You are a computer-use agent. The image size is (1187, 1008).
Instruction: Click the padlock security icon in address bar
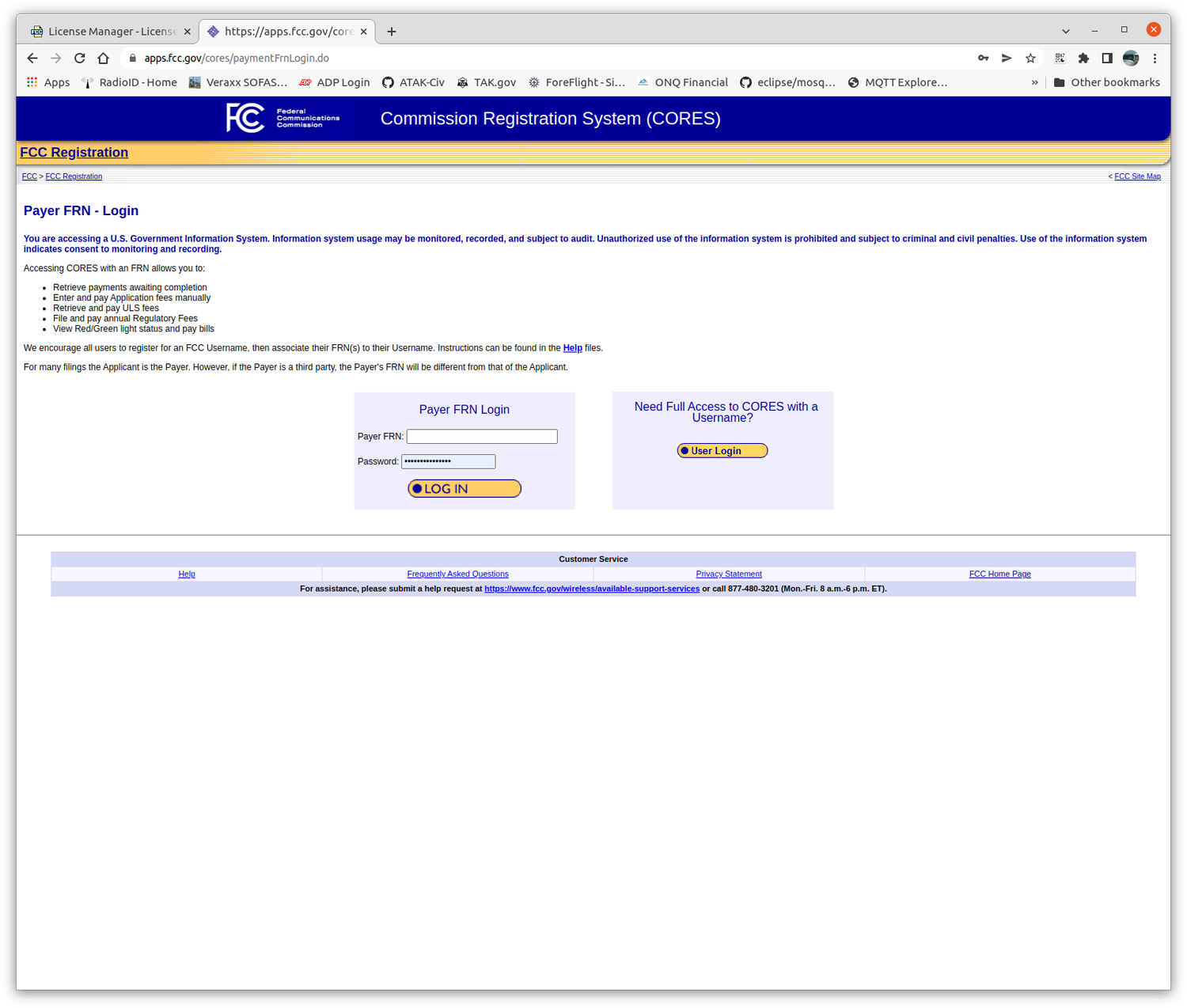click(131, 58)
